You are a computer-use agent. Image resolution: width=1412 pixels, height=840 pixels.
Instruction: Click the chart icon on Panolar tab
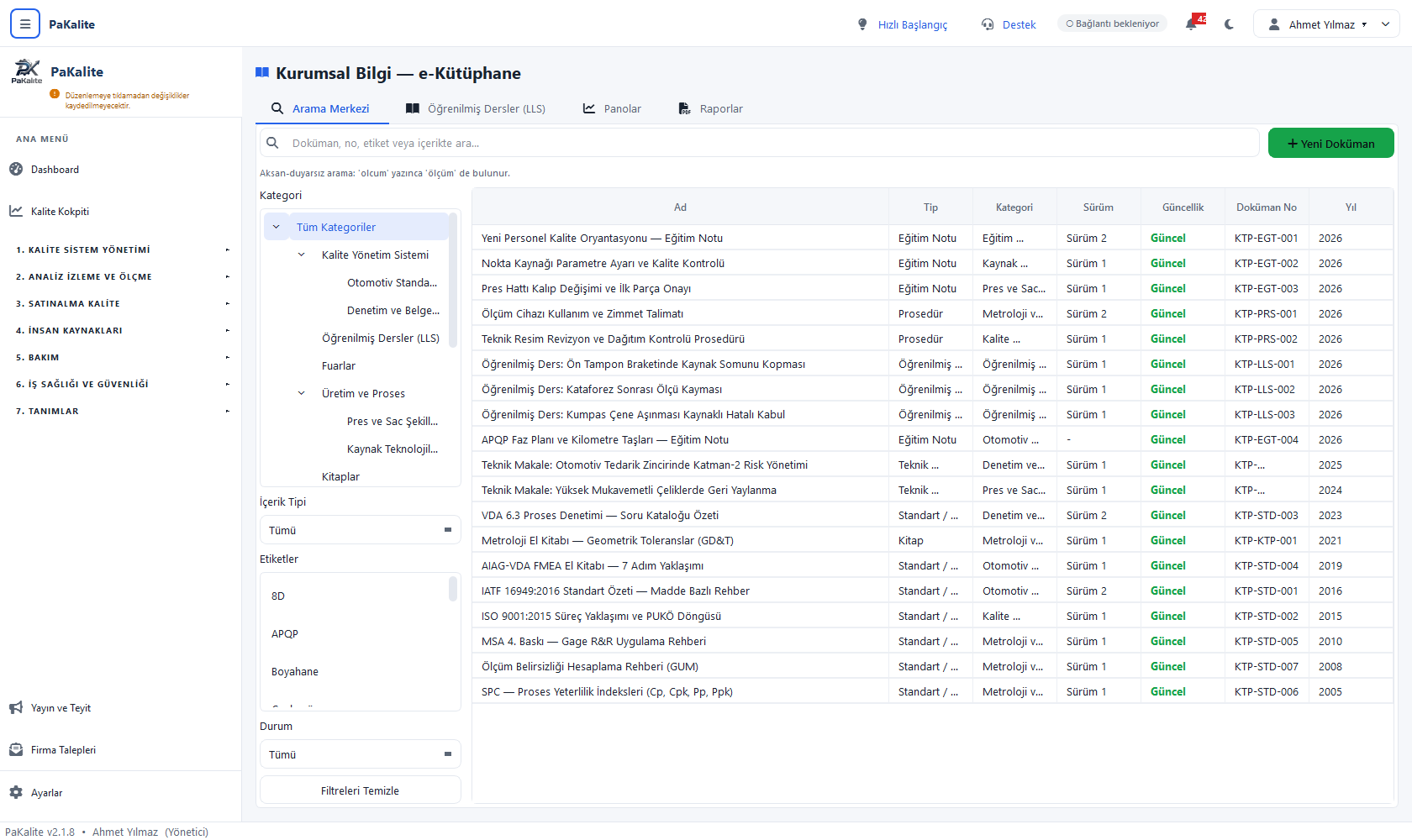coord(589,108)
